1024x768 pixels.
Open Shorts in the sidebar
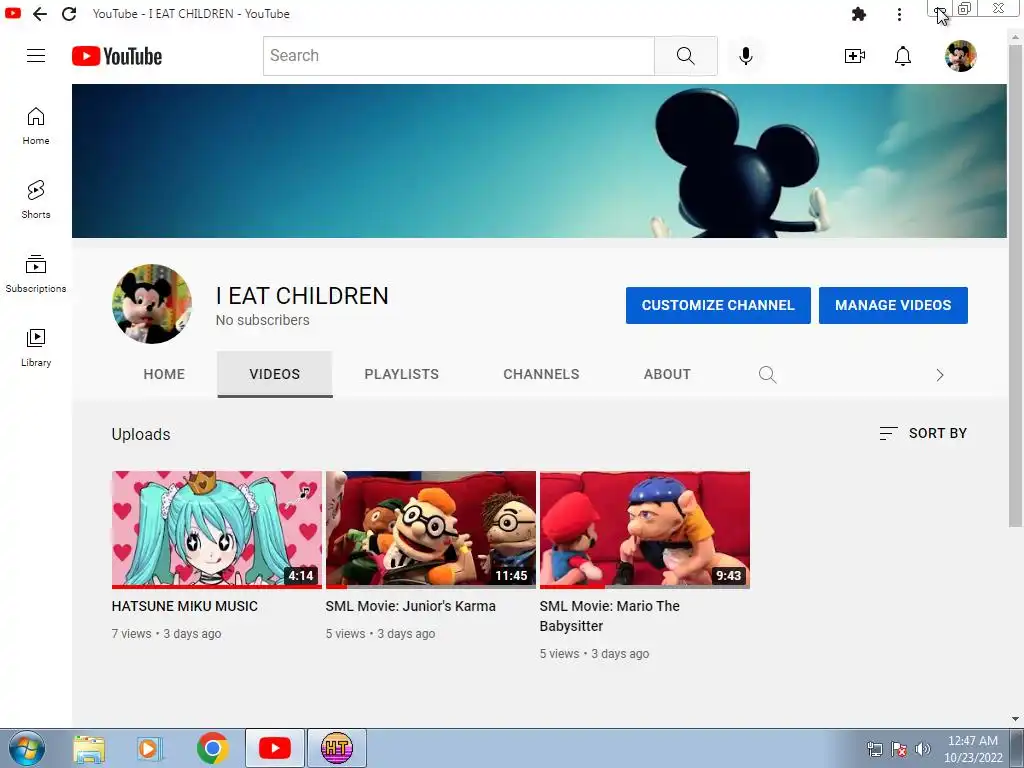[36, 200]
